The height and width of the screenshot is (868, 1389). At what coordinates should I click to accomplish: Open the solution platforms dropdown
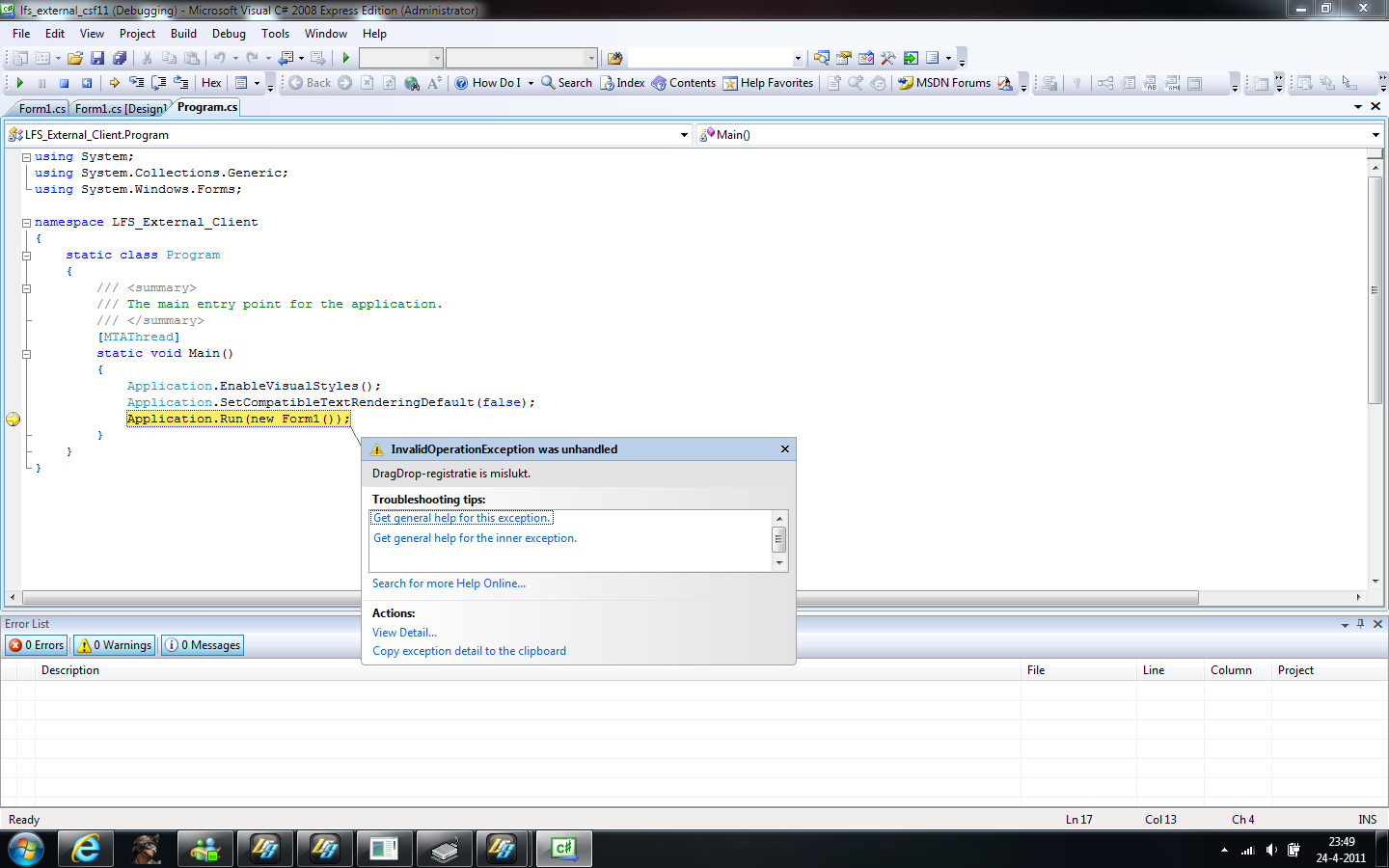pyautogui.click(x=591, y=58)
